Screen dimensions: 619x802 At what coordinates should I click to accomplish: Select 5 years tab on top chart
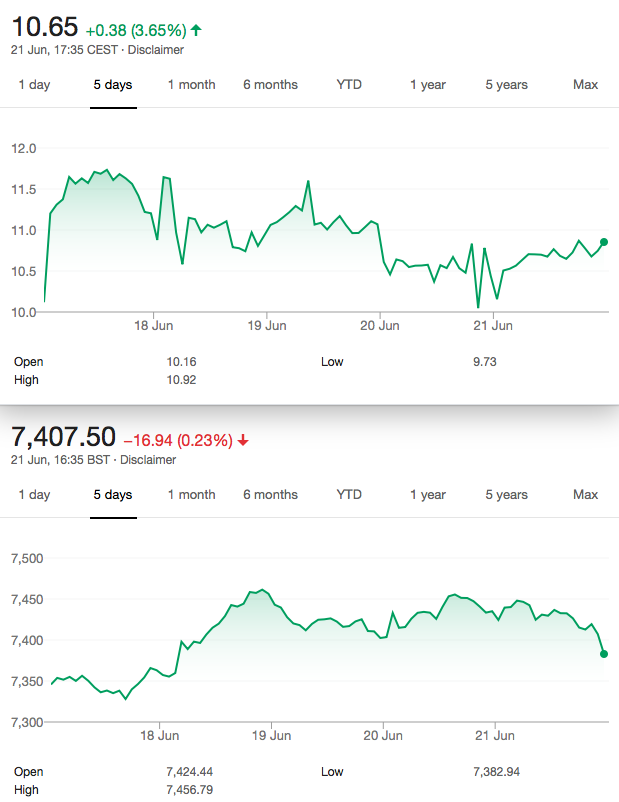[x=506, y=84]
